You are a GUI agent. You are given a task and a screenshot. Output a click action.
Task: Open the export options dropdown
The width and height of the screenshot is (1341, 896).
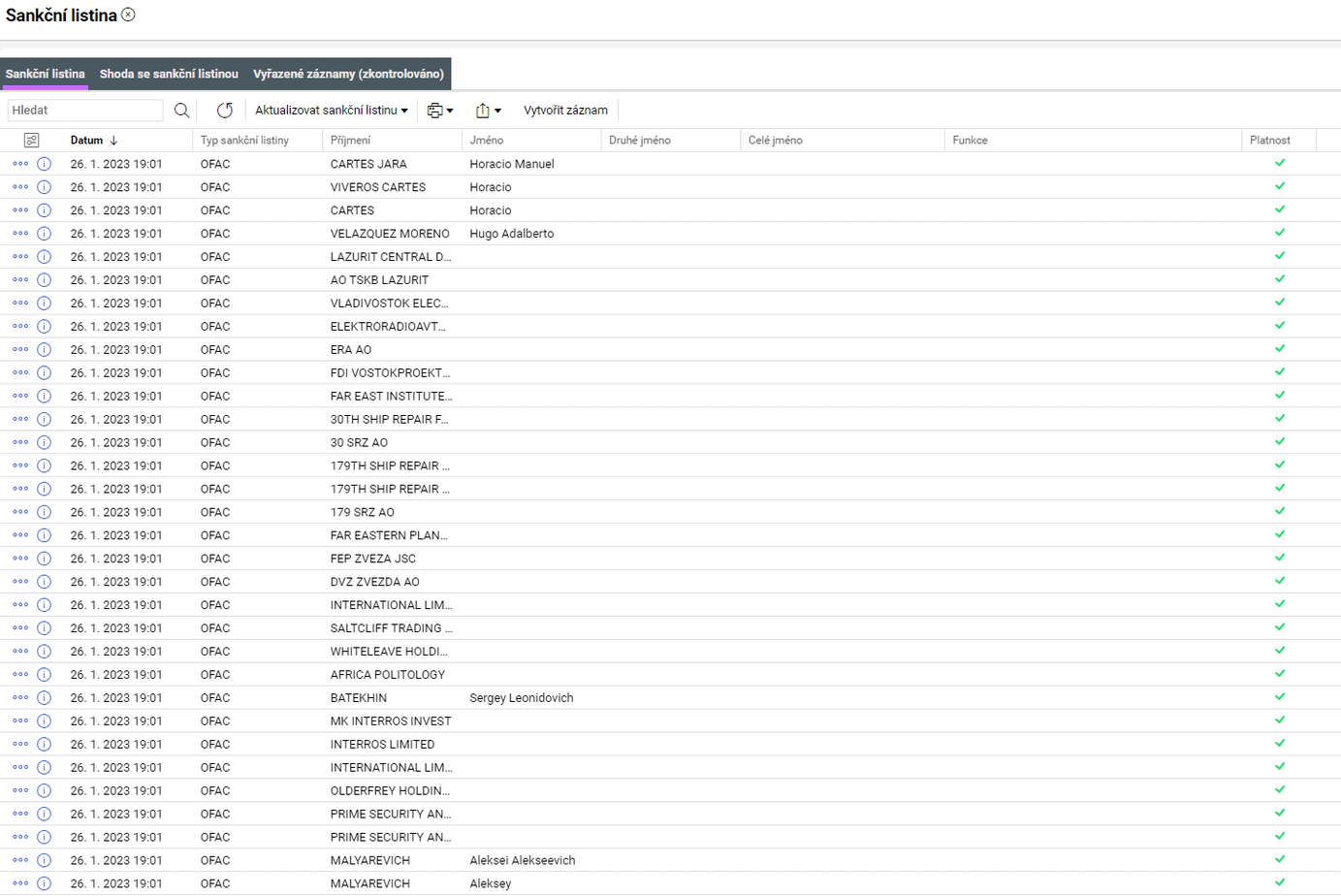click(489, 111)
